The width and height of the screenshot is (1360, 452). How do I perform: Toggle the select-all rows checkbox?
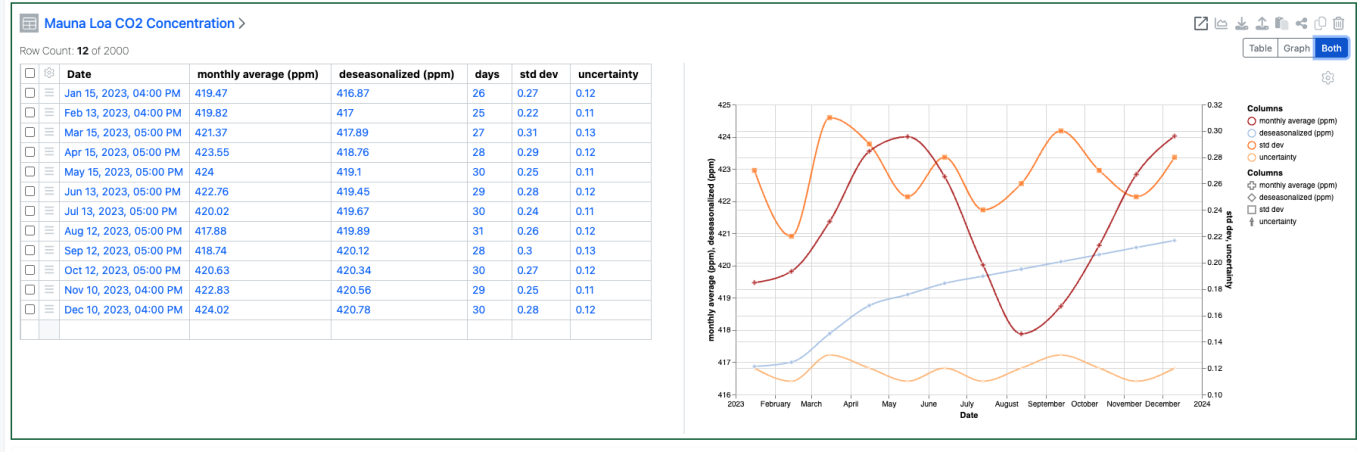pyautogui.click(x=30, y=74)
